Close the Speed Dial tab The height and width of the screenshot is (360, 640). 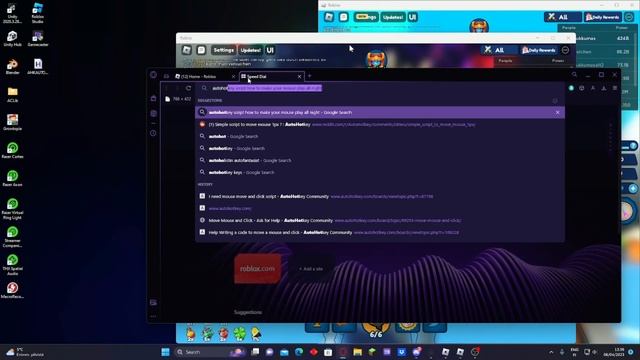[x=299, y=76]
